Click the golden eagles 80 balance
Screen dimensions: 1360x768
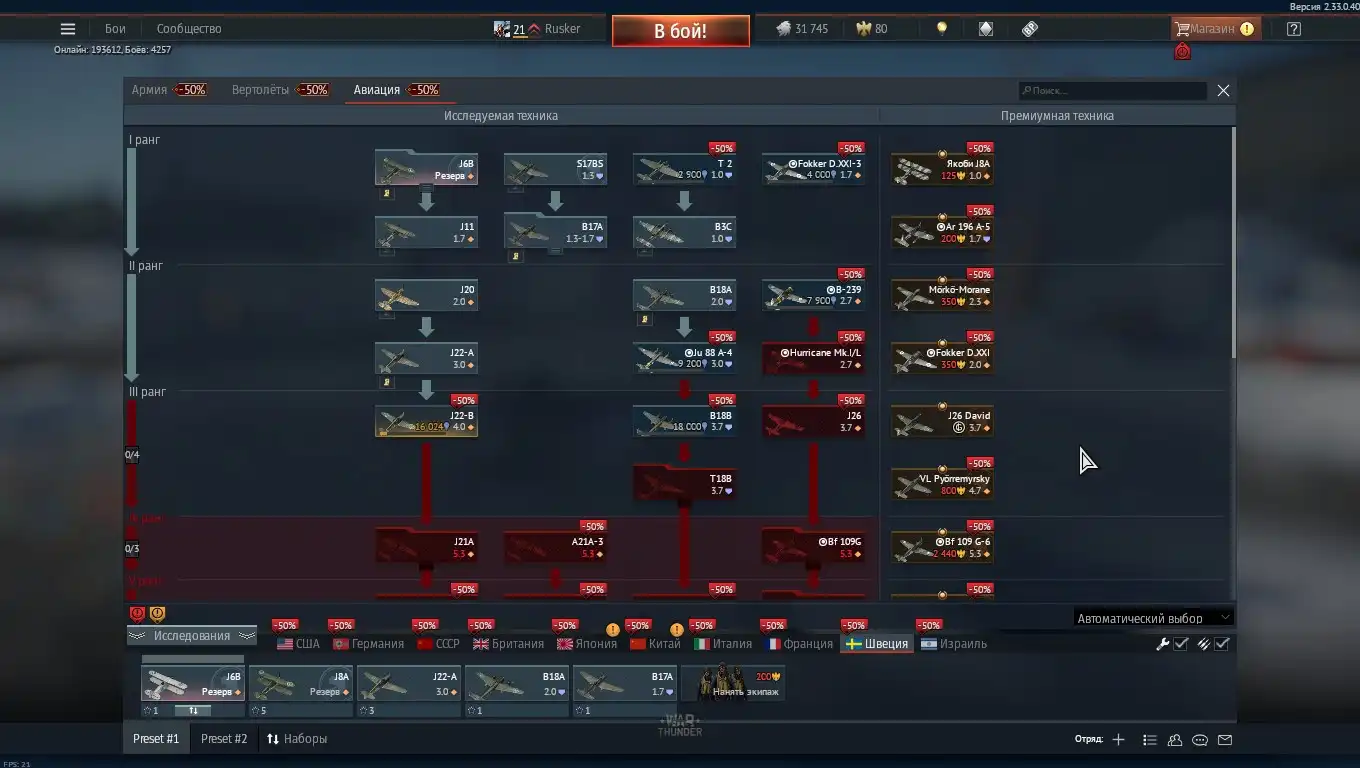point(871,29)
